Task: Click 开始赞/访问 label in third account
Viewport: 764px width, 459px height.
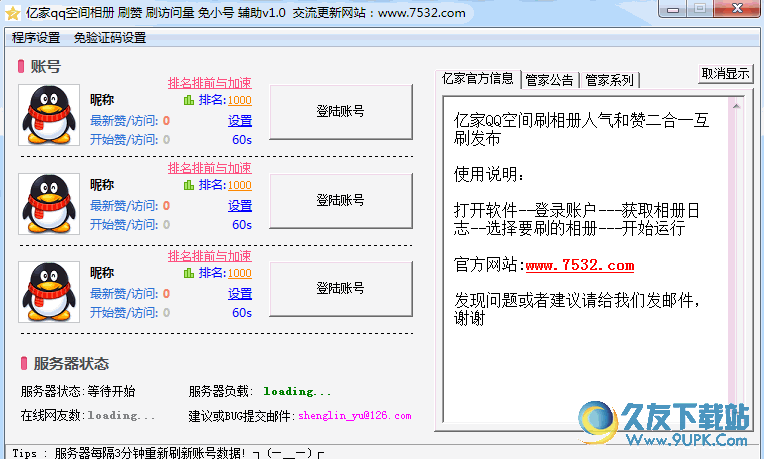Action: (124, 313)
